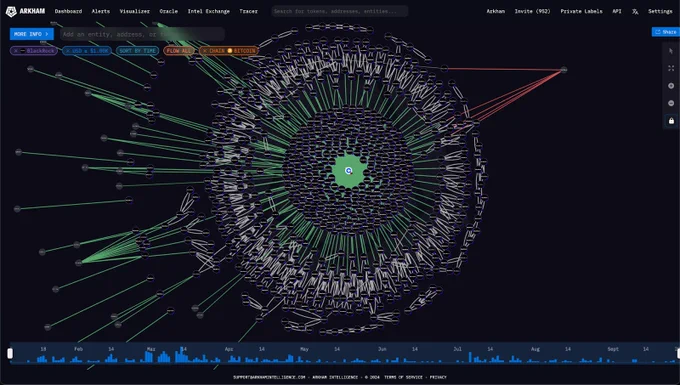
Task: Switch to the Visualizer page
Action: (134, 11)
